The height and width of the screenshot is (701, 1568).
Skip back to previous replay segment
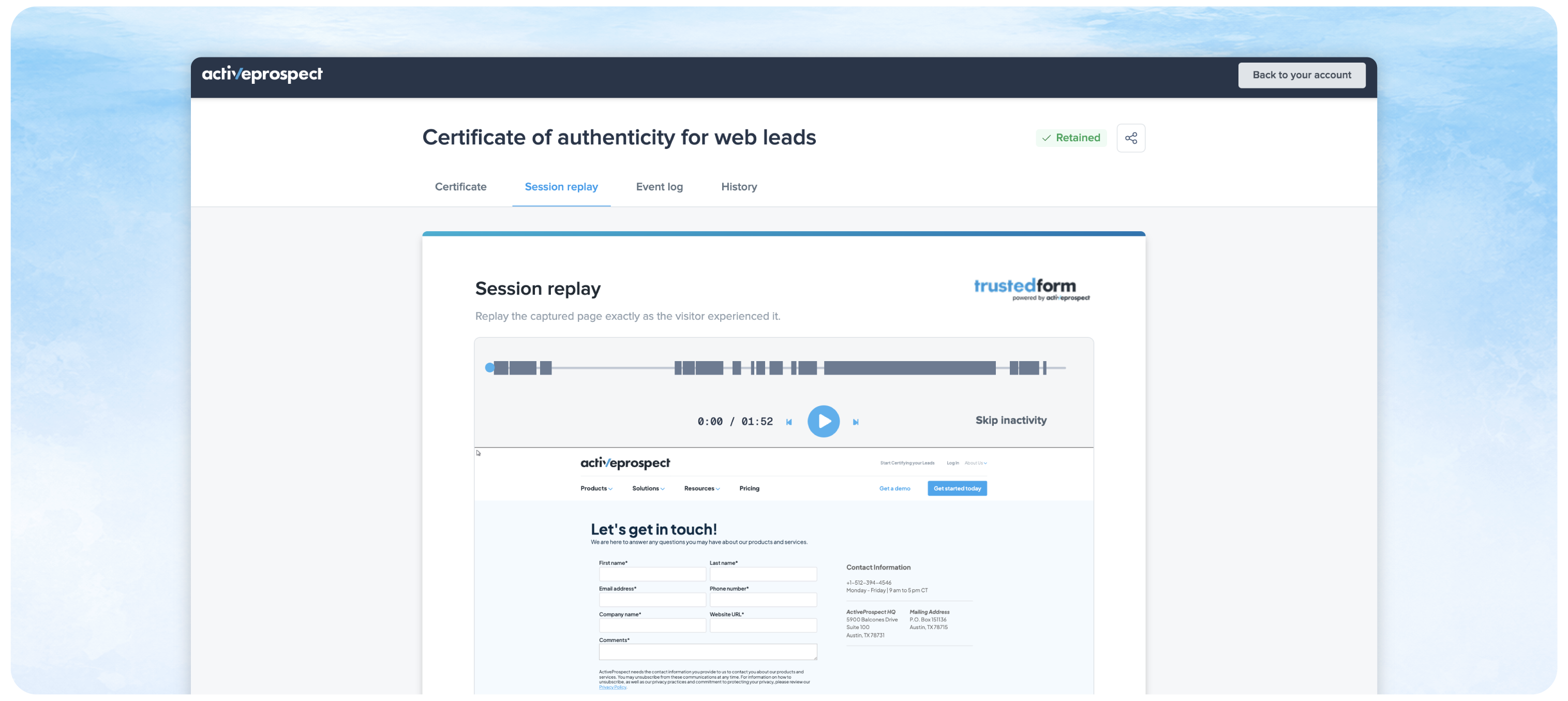click(x=789, y=422)
